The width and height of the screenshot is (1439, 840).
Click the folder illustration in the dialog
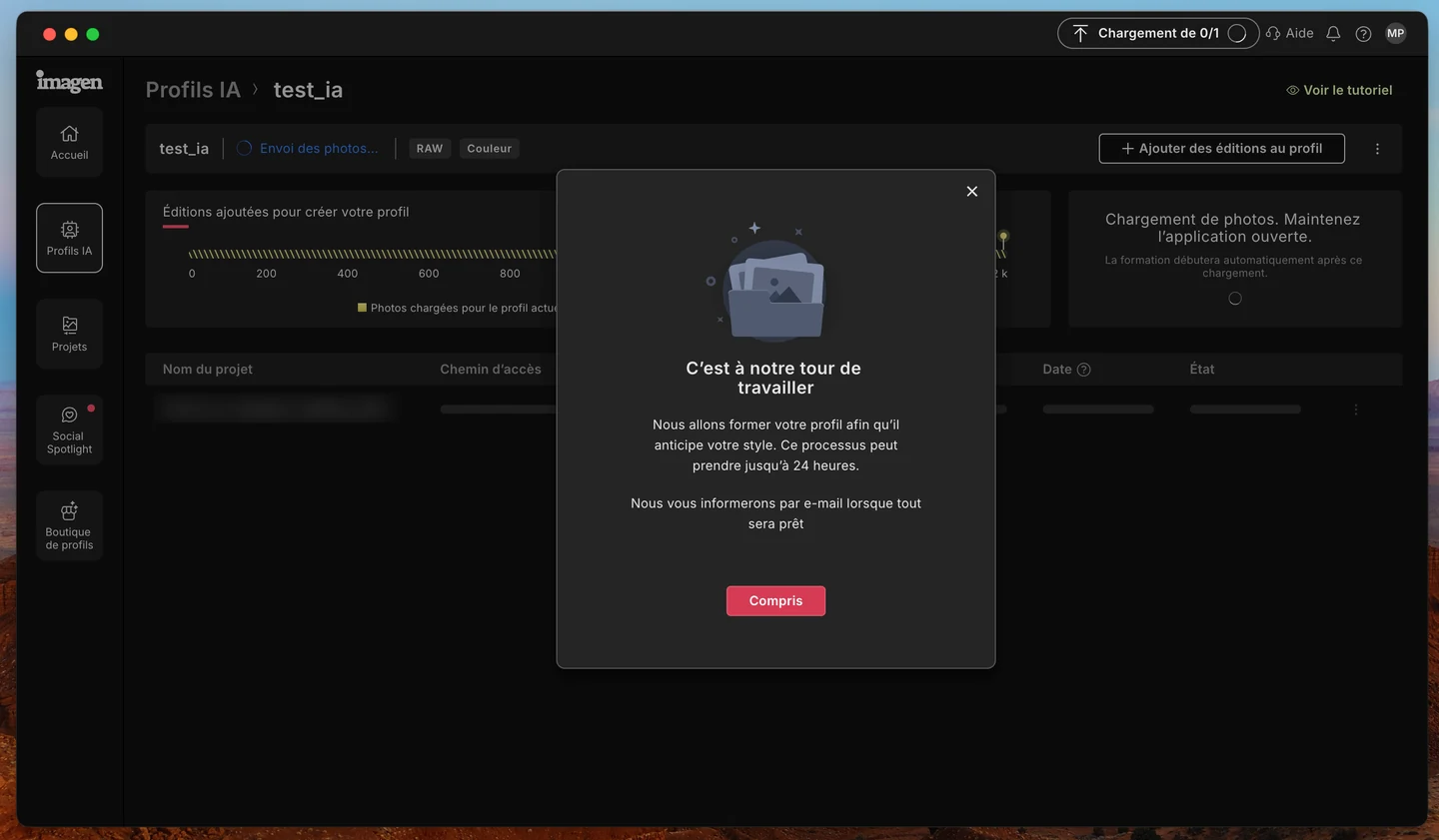point(775,295)
